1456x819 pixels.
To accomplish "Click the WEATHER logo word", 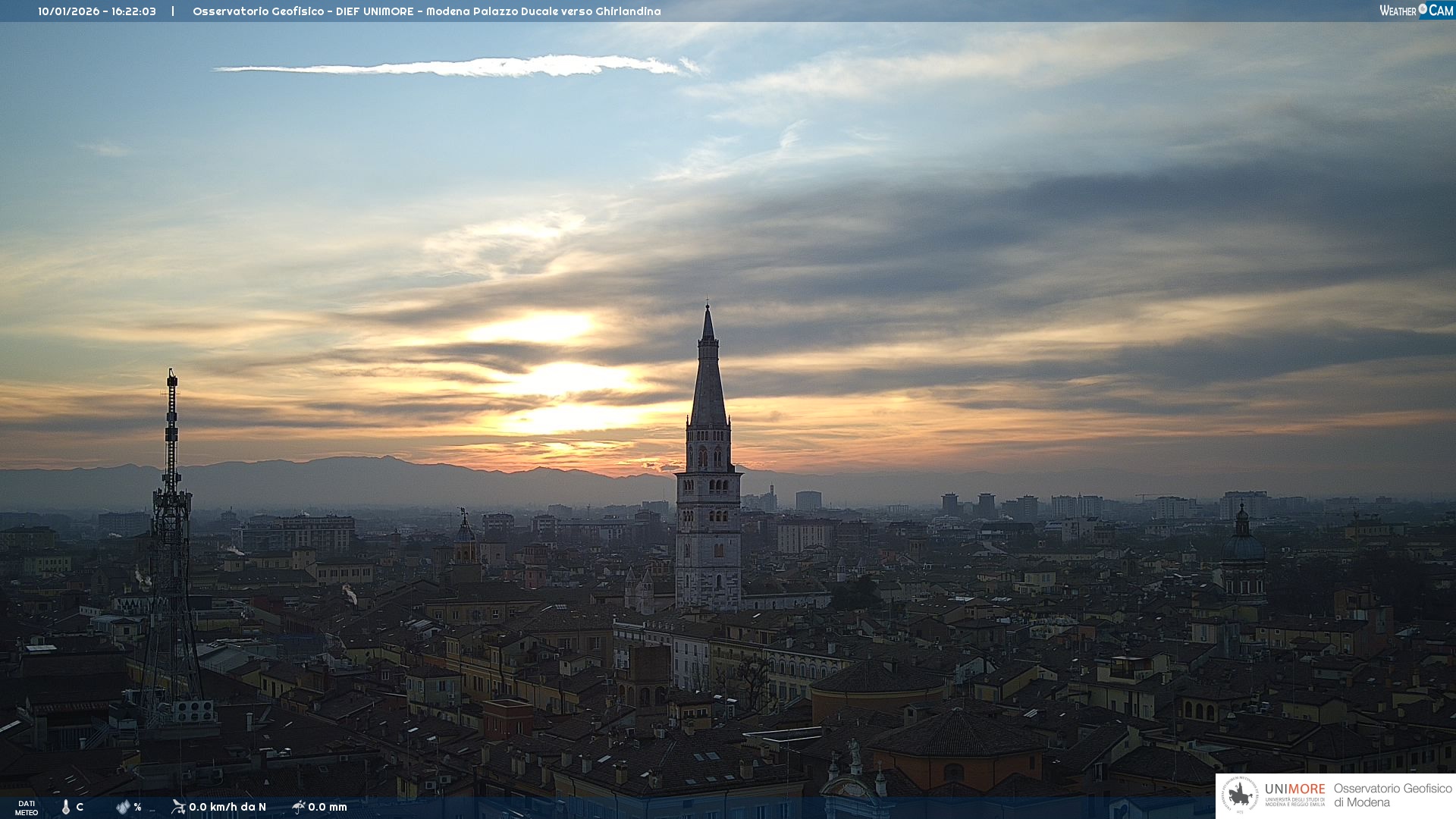I will (1398, 11).
